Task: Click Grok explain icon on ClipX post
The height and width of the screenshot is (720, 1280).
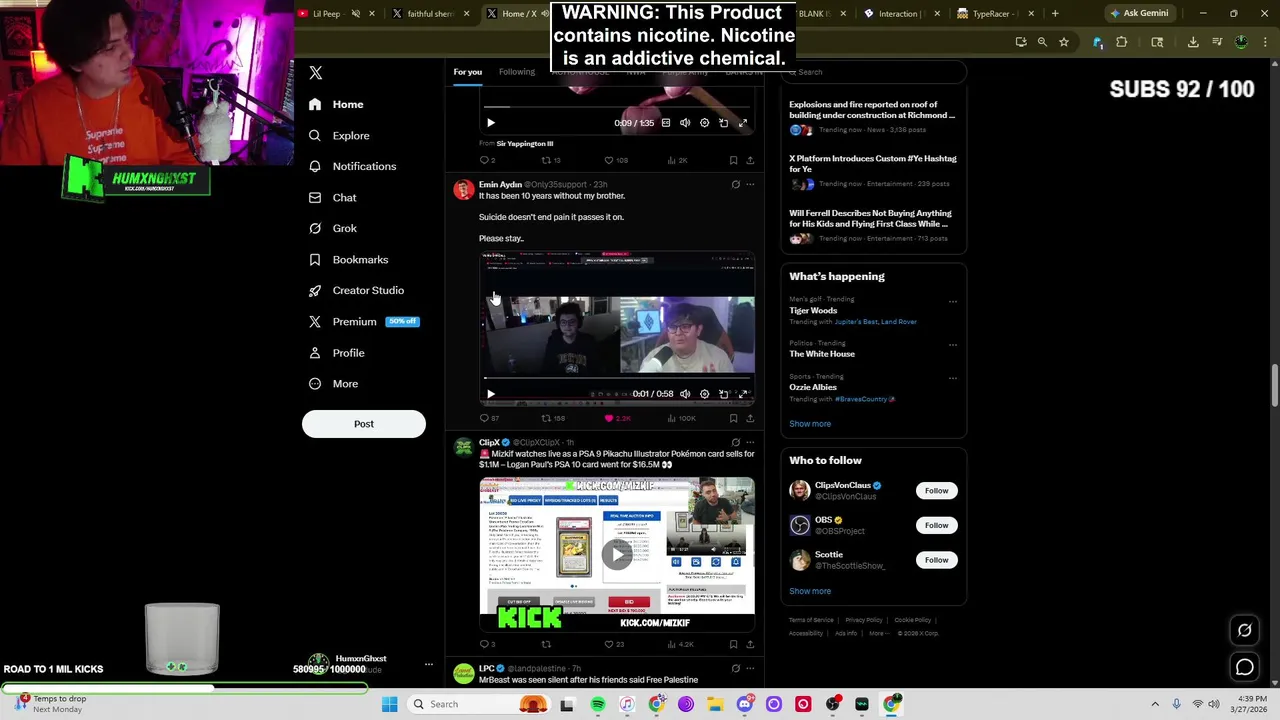Action: (x=735, y=442)
